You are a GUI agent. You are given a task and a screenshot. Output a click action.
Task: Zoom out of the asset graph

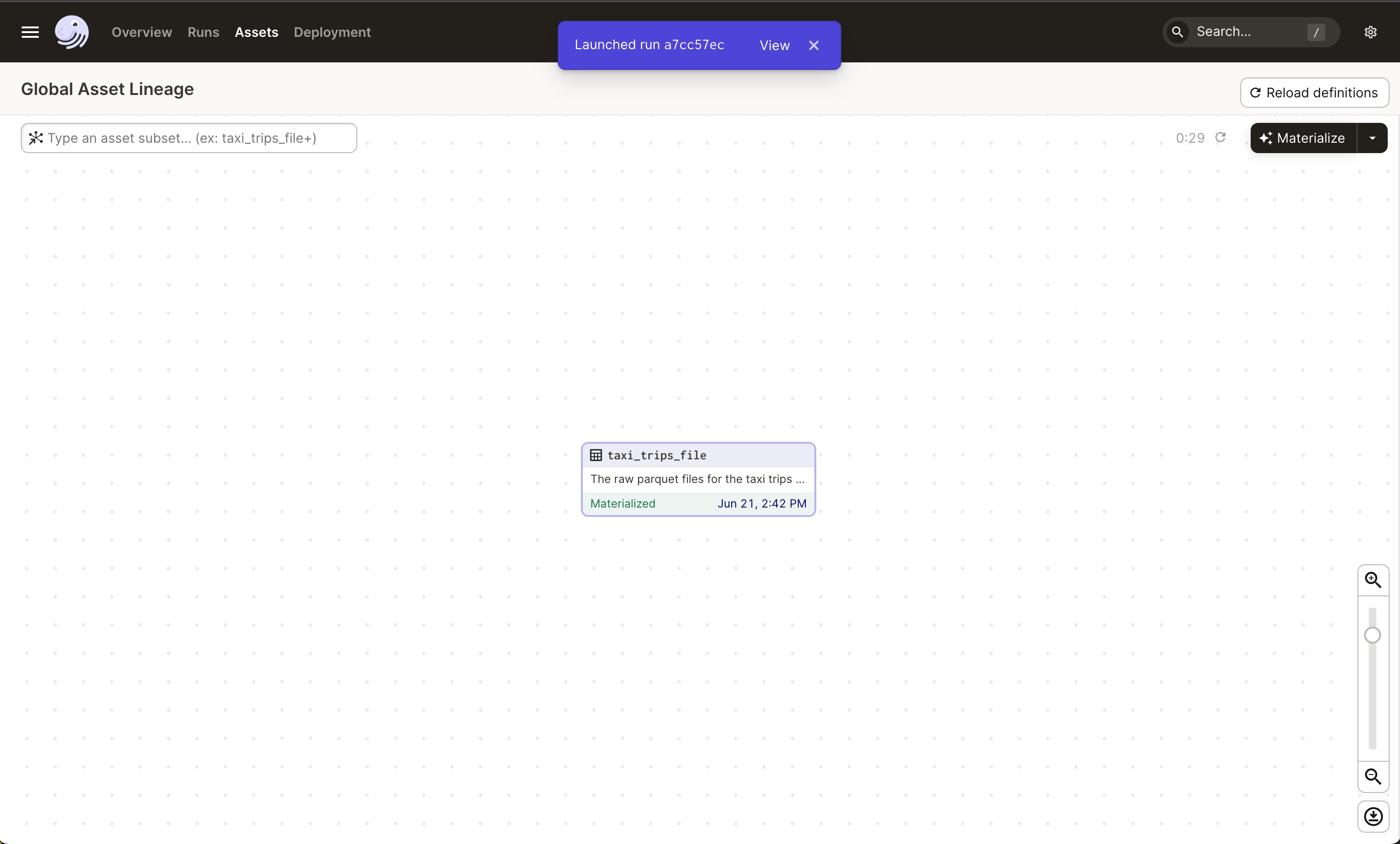[x=1373, y=776]
